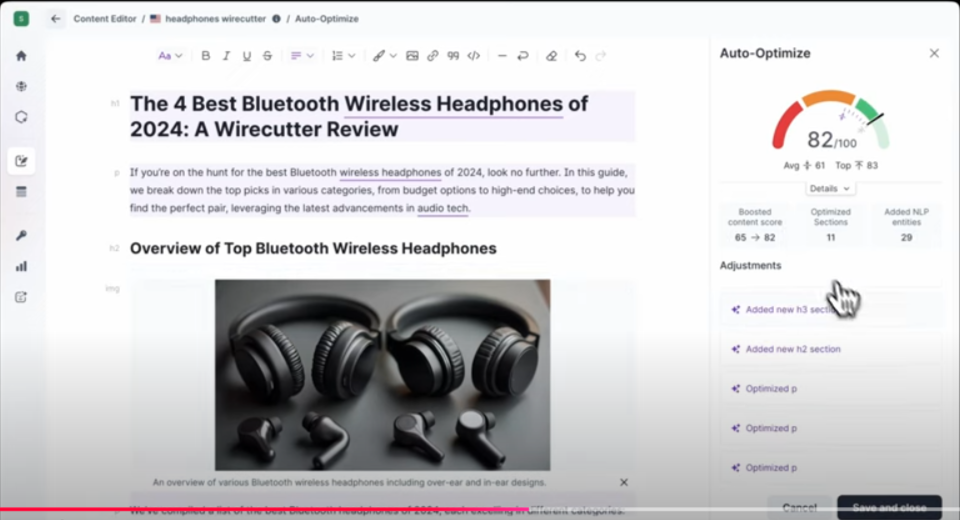Clear formatting with the eraser icon

[x=552, y=56]
